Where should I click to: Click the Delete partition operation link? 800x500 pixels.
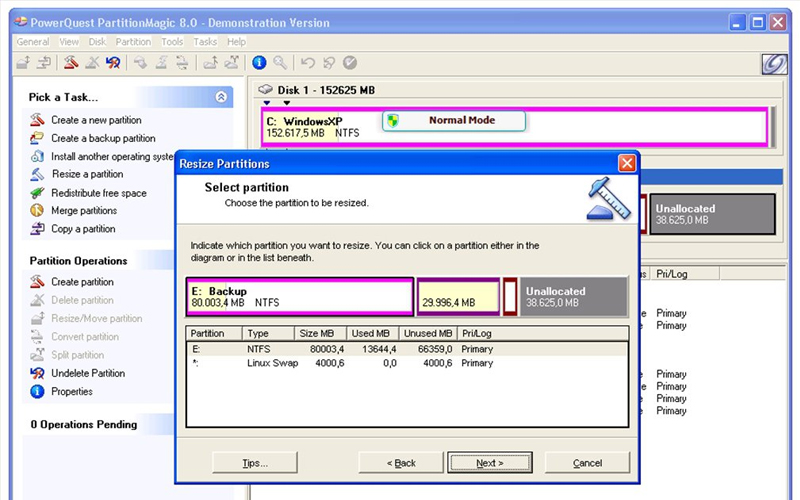(x=82, y=300)
